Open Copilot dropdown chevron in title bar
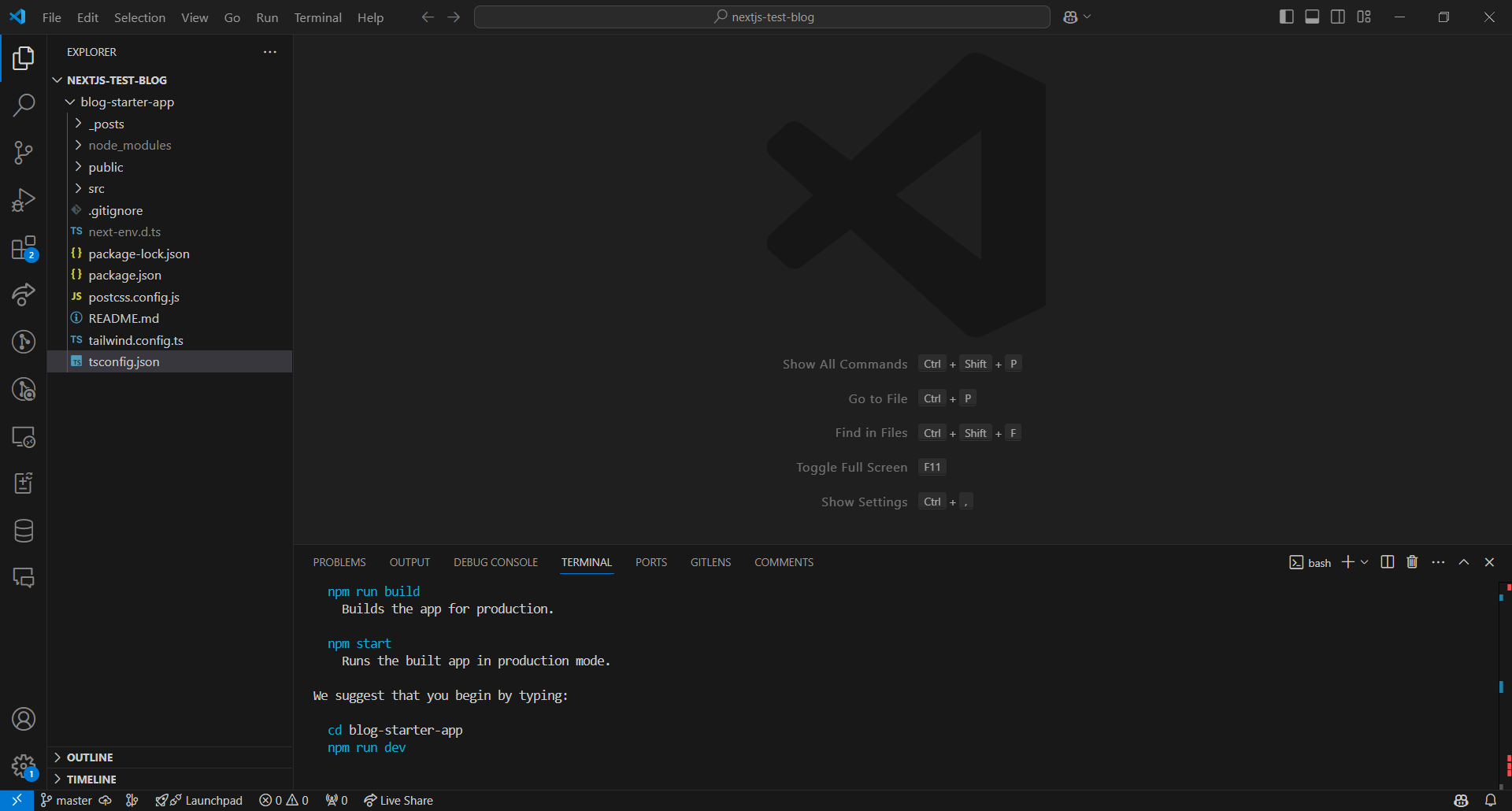Viewport: 1512px width, 811px height. 1088,17
